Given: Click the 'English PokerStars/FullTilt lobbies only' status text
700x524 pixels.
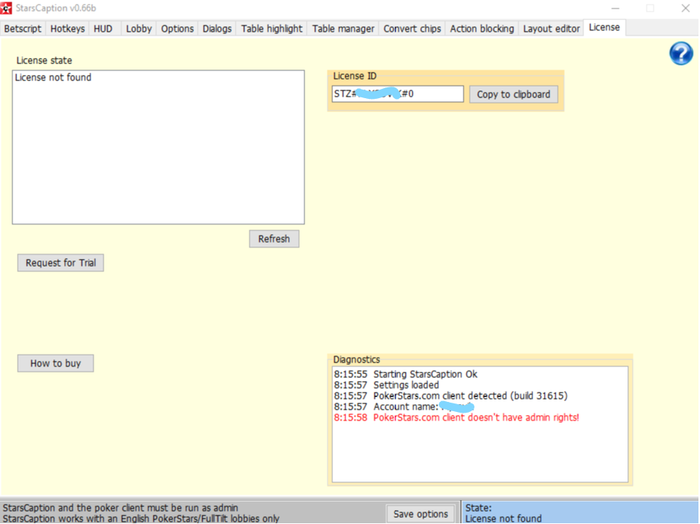Looking at the screenshot, I should tap(141, 519).
